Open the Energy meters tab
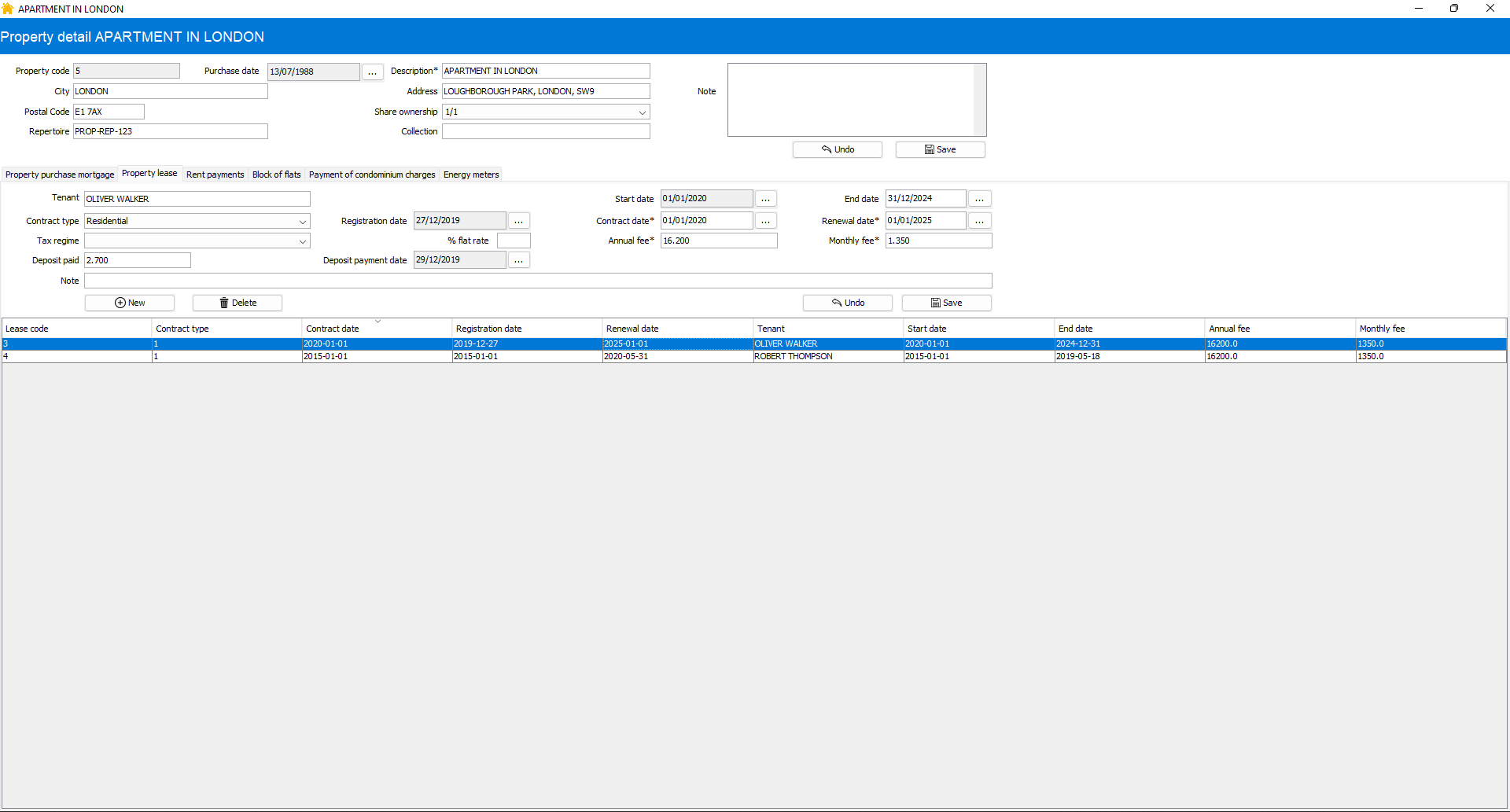The width and height of the screenshot is (1510, 812). [470, 175]
